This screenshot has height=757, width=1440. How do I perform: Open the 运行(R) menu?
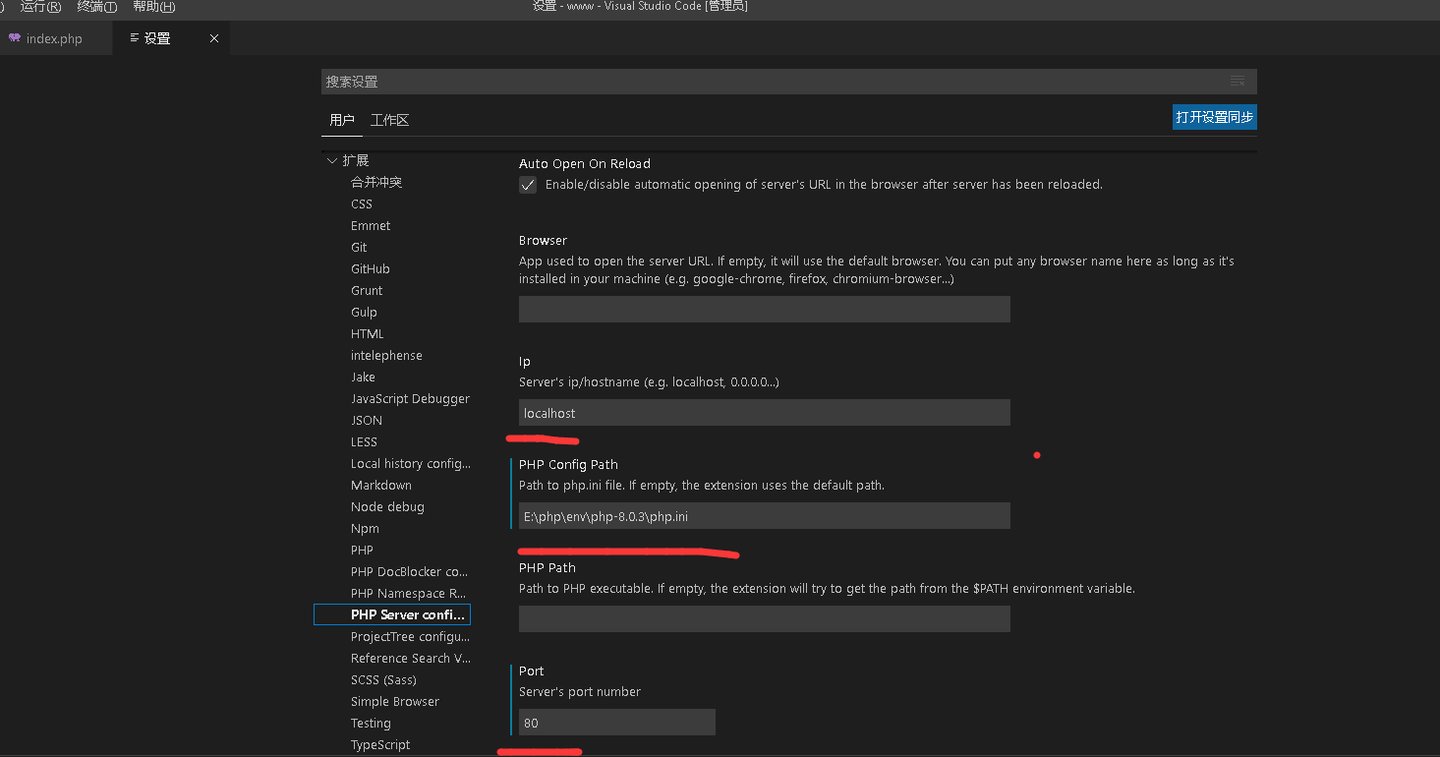40,7
